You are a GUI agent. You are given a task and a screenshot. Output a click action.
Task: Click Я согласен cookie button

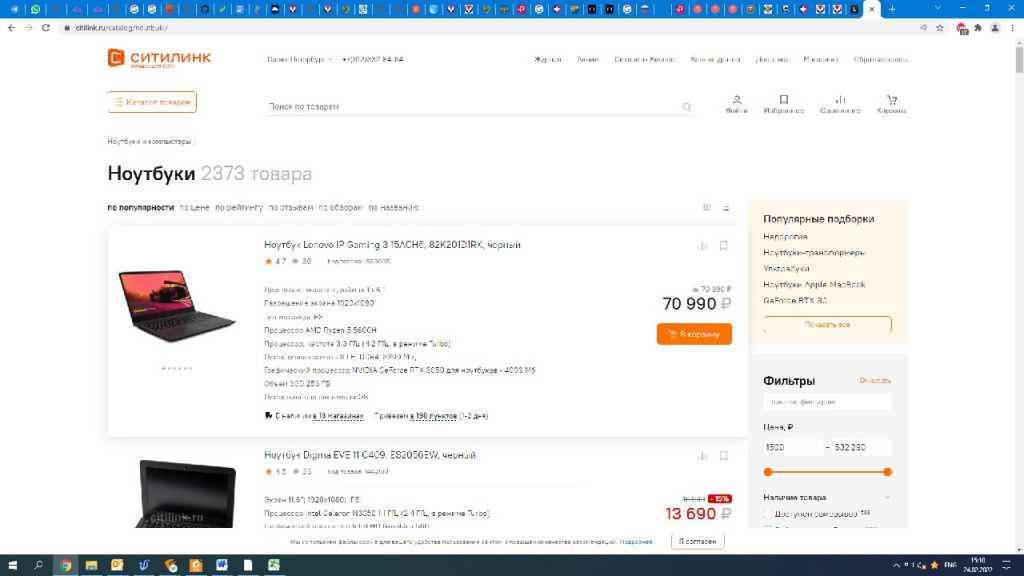coord(697,541)
